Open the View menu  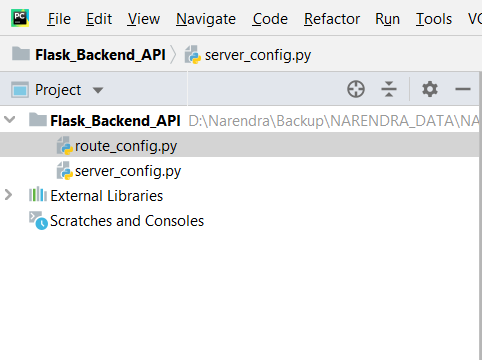pyautogui.click(x=144, y=19)
